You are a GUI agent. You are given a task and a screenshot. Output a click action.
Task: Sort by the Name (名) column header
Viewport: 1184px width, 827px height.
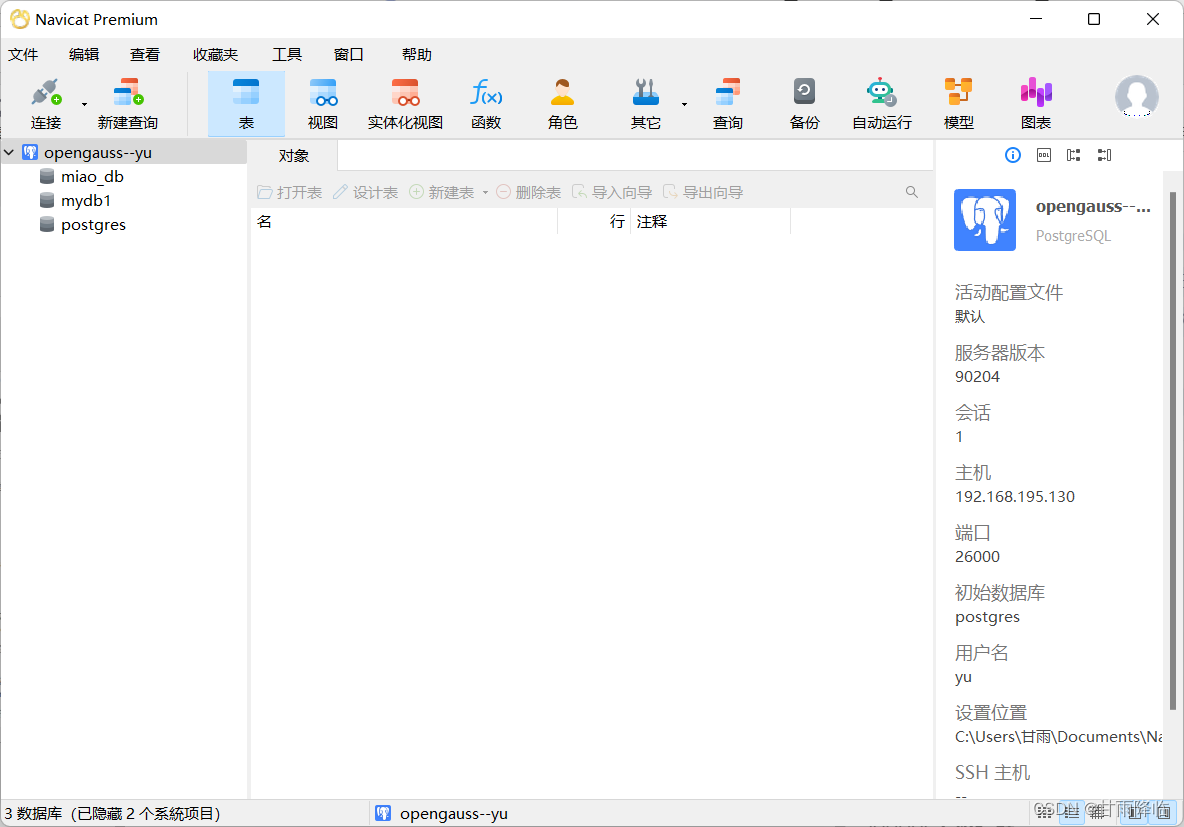pos(404,221)
